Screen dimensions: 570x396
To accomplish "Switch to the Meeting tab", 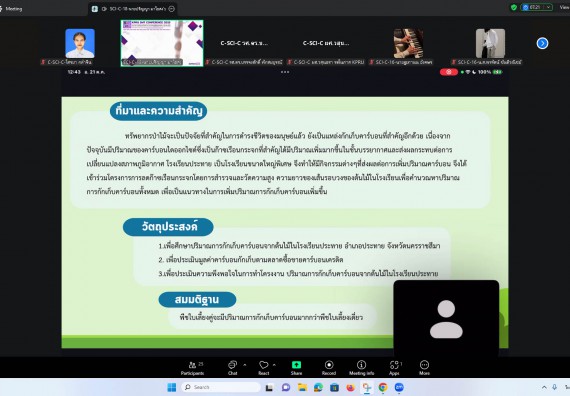I will [x=11, y=9].
